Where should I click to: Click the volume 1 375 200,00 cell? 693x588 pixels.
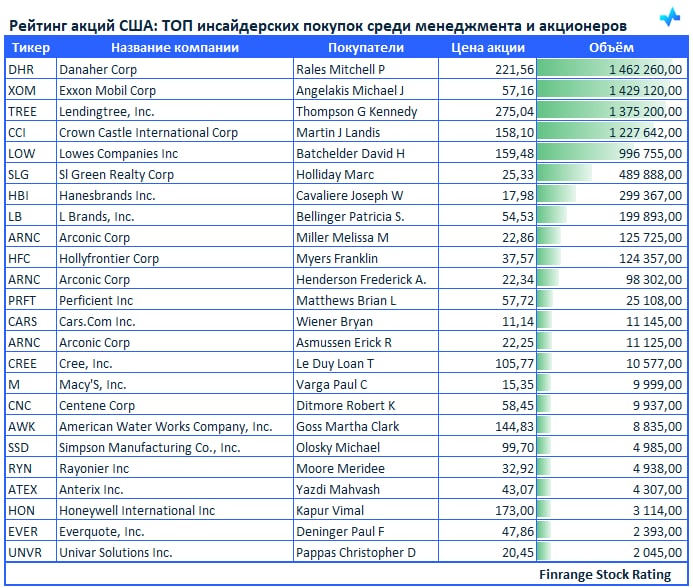(612, 111)
